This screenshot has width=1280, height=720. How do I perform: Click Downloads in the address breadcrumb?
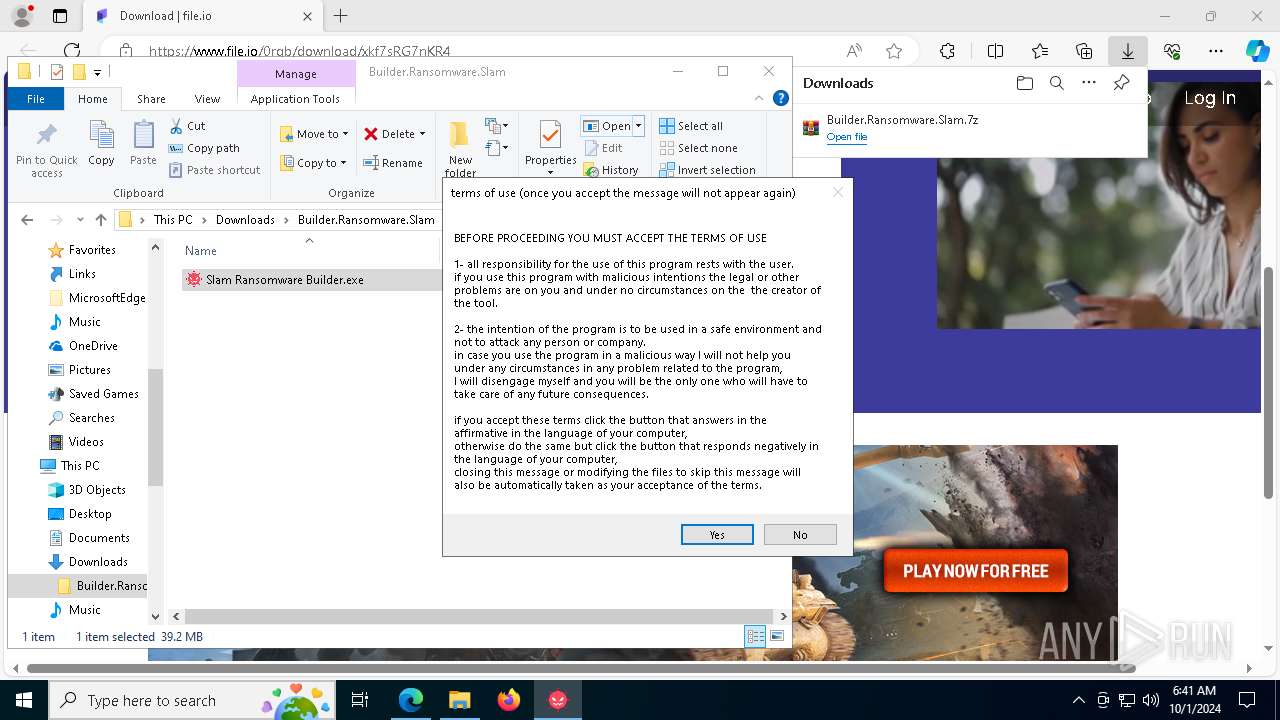pyautogui.click(x=245, y=220)
